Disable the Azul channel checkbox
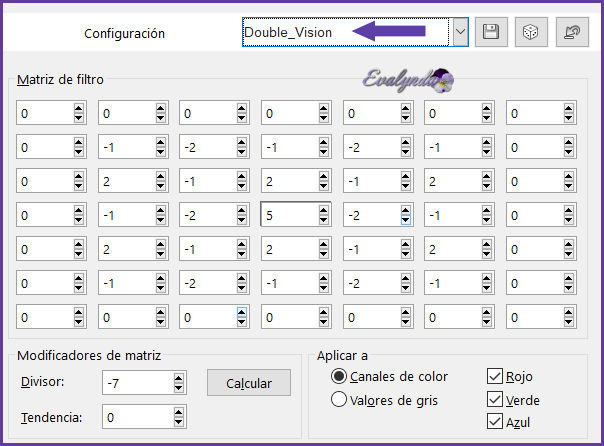Viewport: 604px width, 446px height. coord(495,422)
